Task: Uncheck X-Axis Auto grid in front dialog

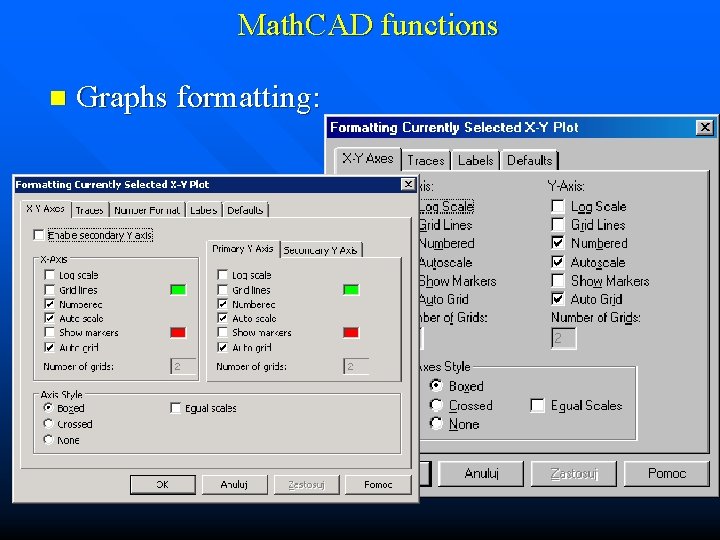Action: tap(50, 347)
